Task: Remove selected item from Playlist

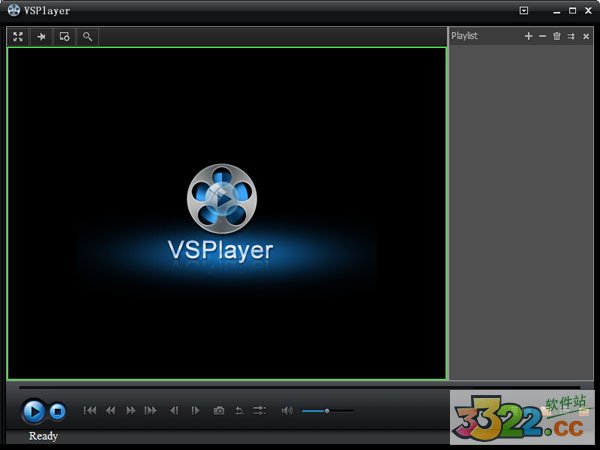Action: pyautogui.click(x=542, y=36)
